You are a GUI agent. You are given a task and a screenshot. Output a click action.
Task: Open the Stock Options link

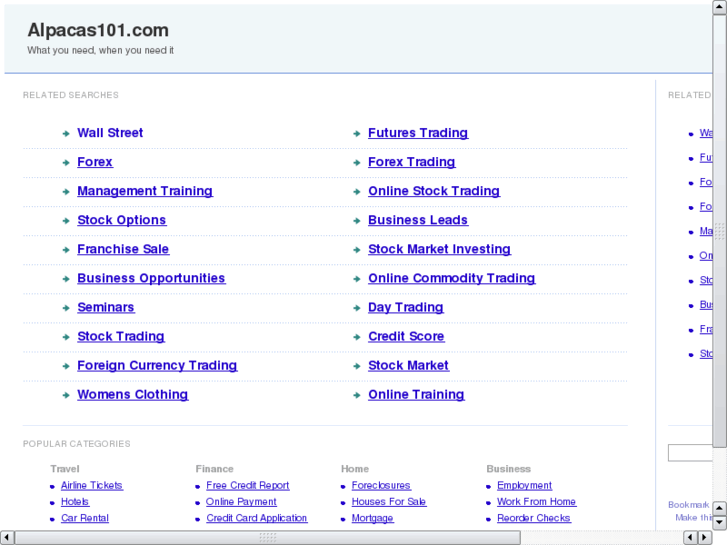point(121,220)
